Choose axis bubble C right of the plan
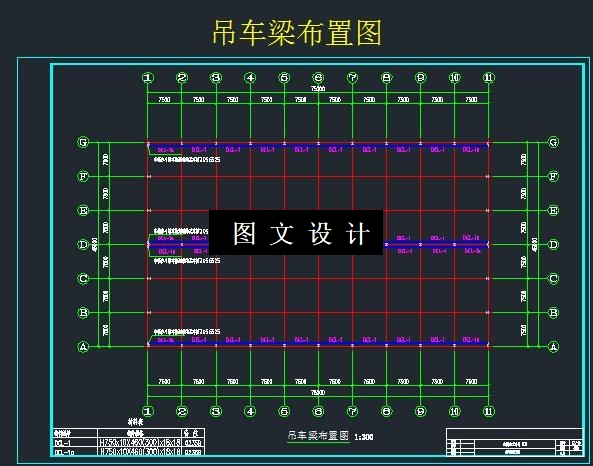This screenshot has width=593, height=466. (x=553, y=279)
